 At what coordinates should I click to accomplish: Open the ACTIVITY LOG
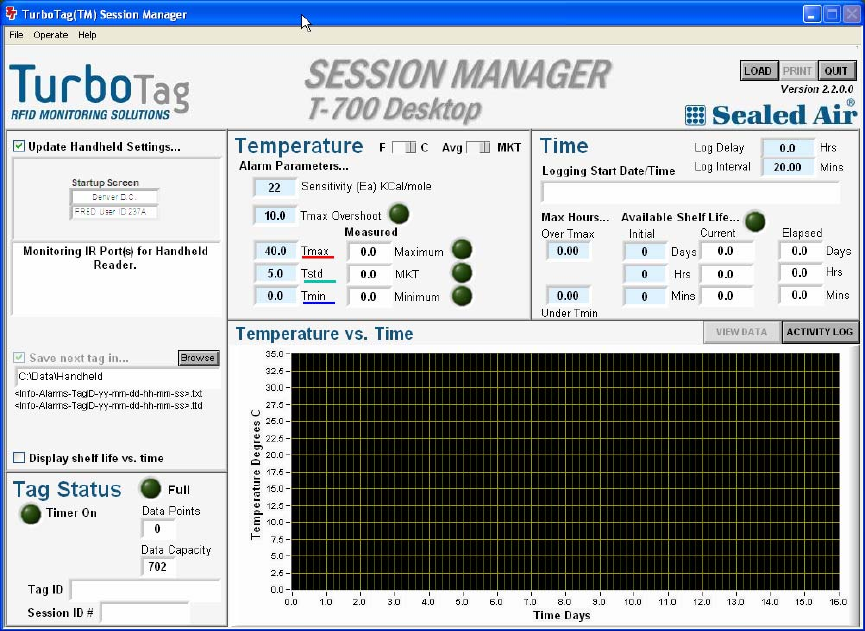click(x=820, y=332)
